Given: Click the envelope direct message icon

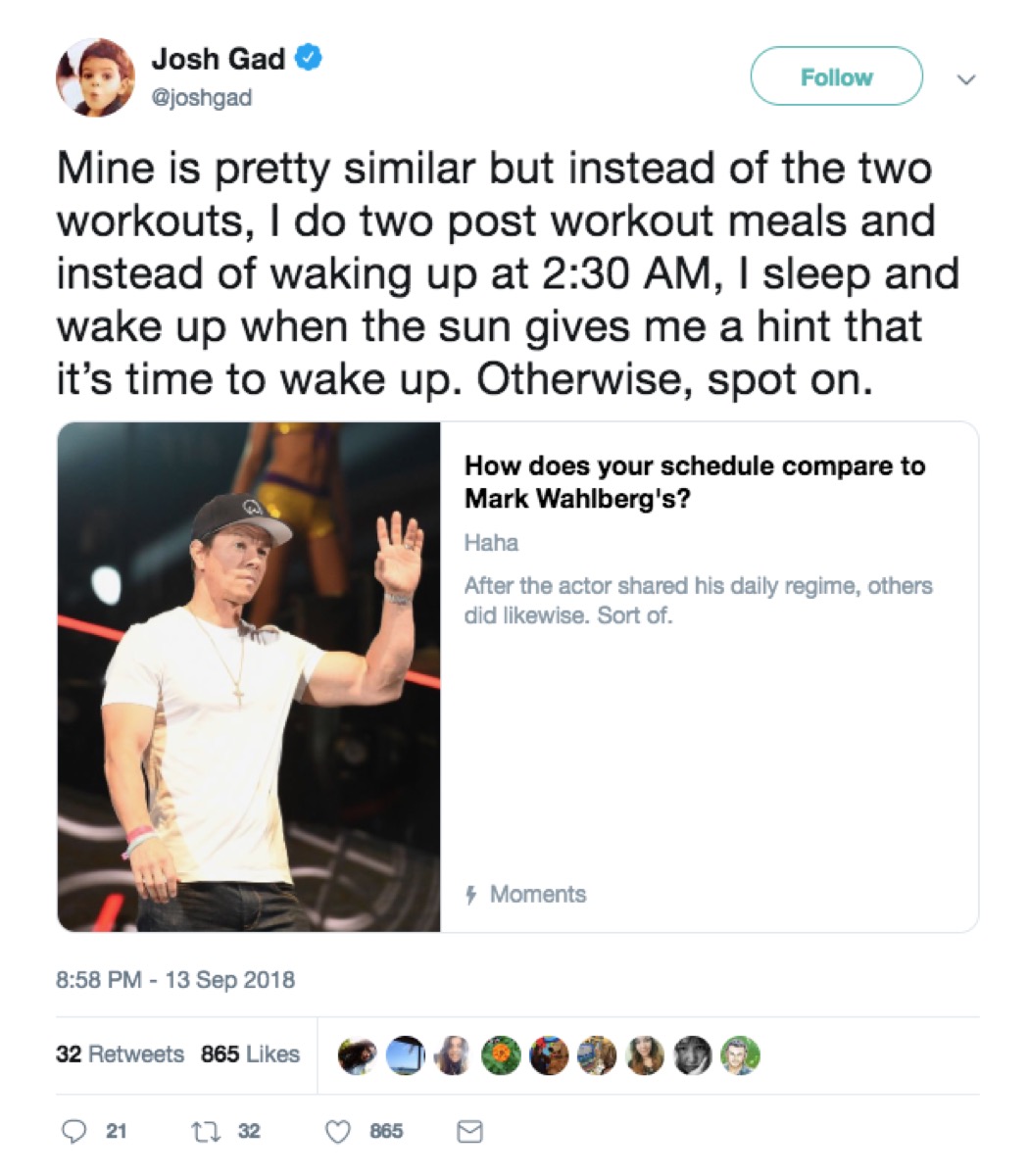Looking at the screenshot, I should 470,1131.
